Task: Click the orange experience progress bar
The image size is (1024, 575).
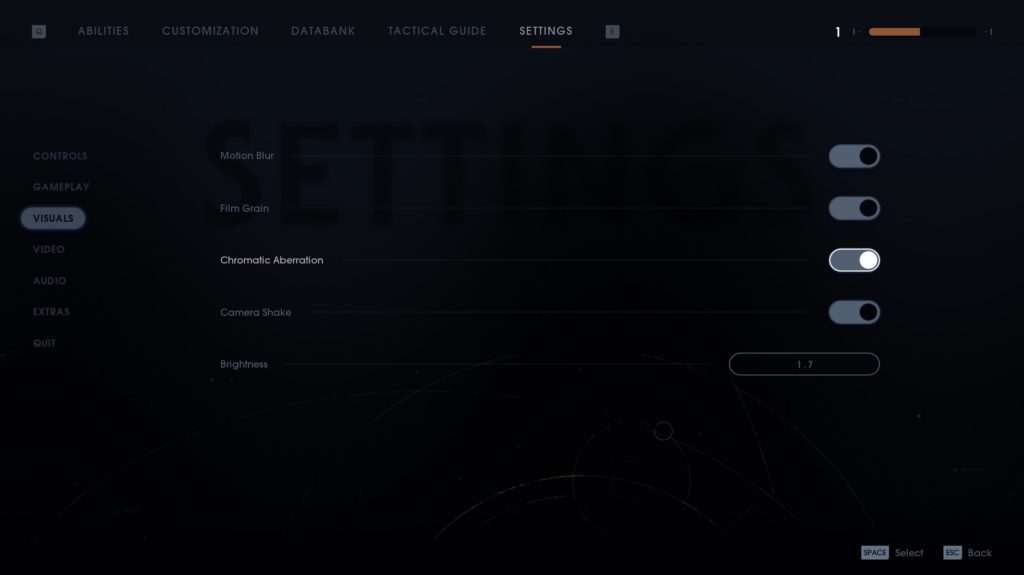Action: click(922, 31)
